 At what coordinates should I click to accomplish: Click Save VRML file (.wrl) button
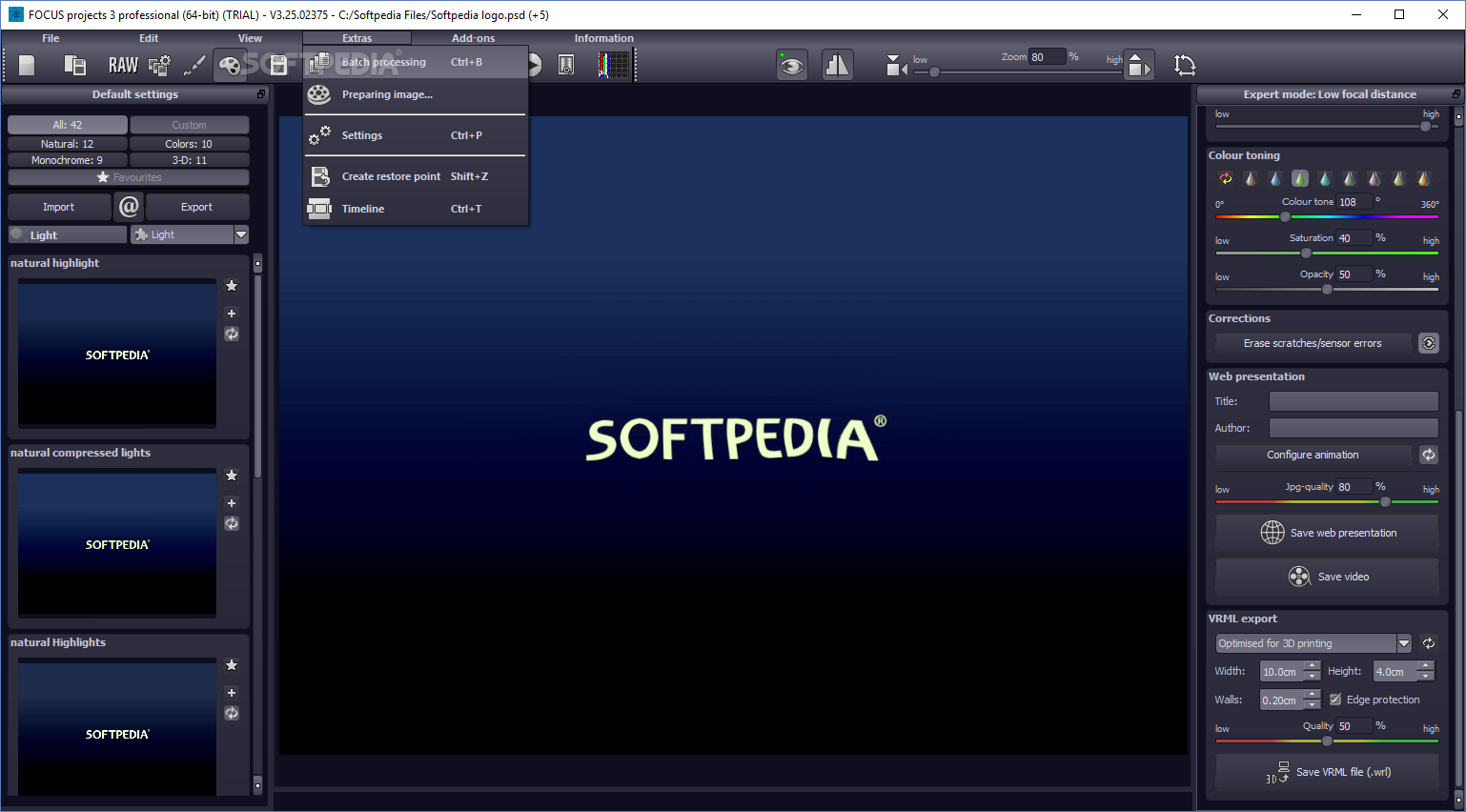pyautogui.click(x=1327, y=772)
